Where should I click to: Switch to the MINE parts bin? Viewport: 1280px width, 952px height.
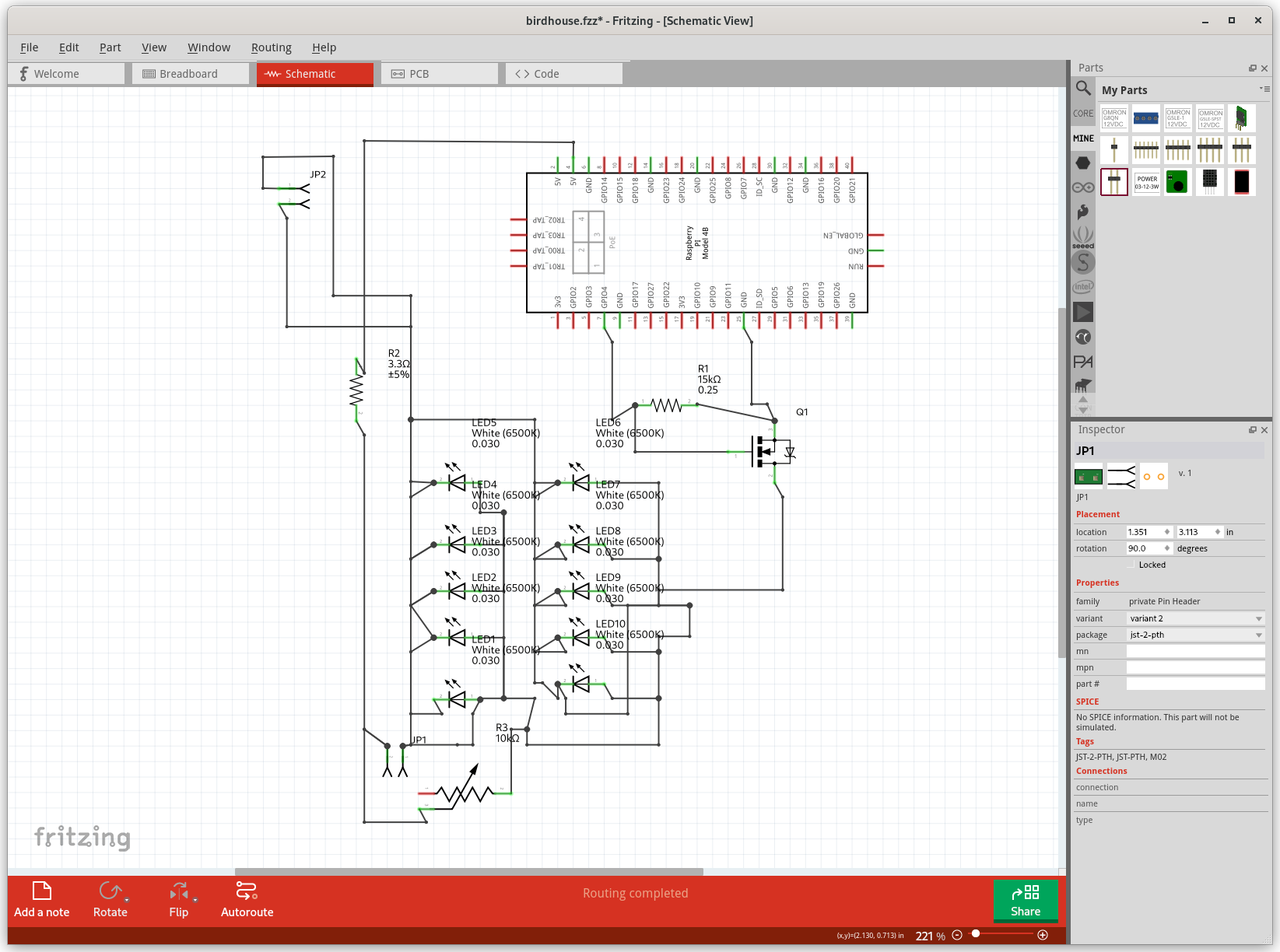pos(1083,138)
